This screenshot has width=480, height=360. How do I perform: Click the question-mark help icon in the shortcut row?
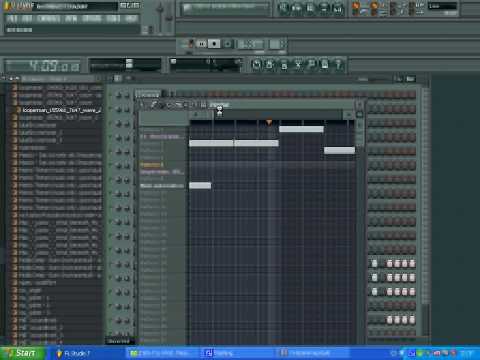338,65
